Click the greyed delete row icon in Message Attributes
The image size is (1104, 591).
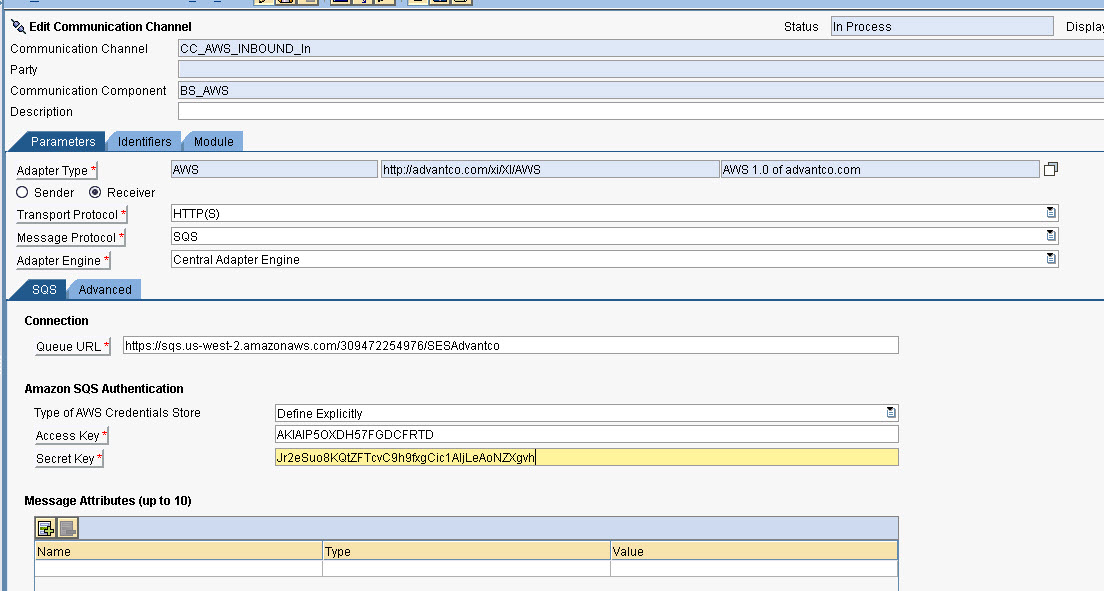67,528
